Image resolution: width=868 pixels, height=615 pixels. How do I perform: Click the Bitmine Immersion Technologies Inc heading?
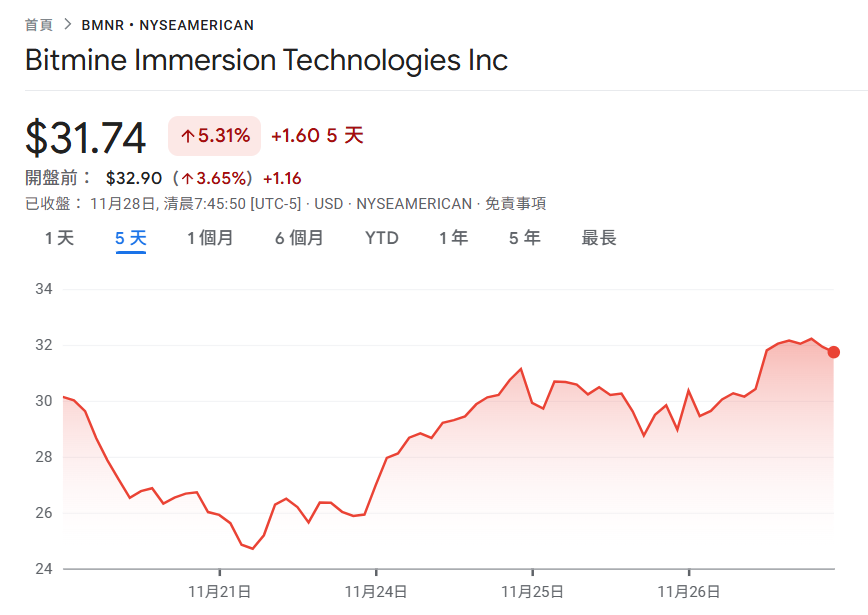[x=266, y=60]
